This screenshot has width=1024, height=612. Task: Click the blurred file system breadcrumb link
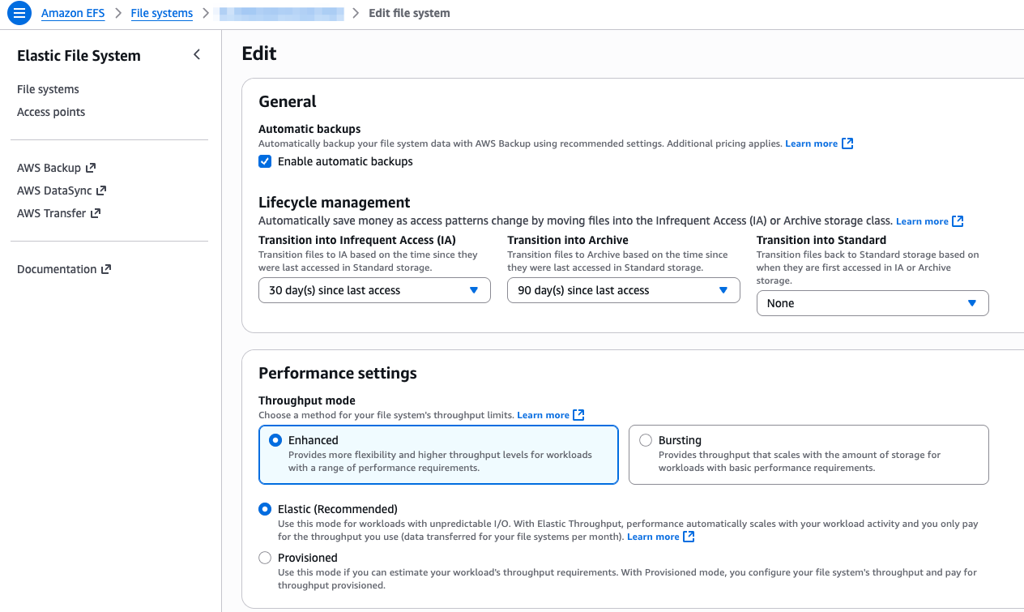click(281, 13)
